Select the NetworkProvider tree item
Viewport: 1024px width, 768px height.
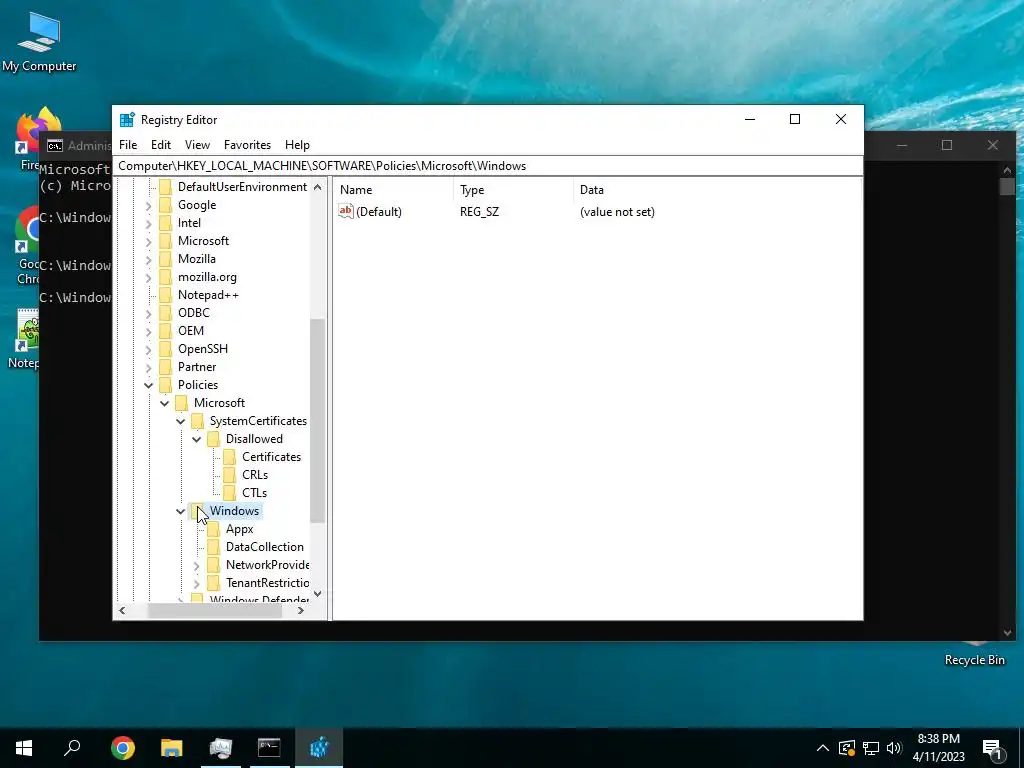pyautogui.click(x=267, y=564)
